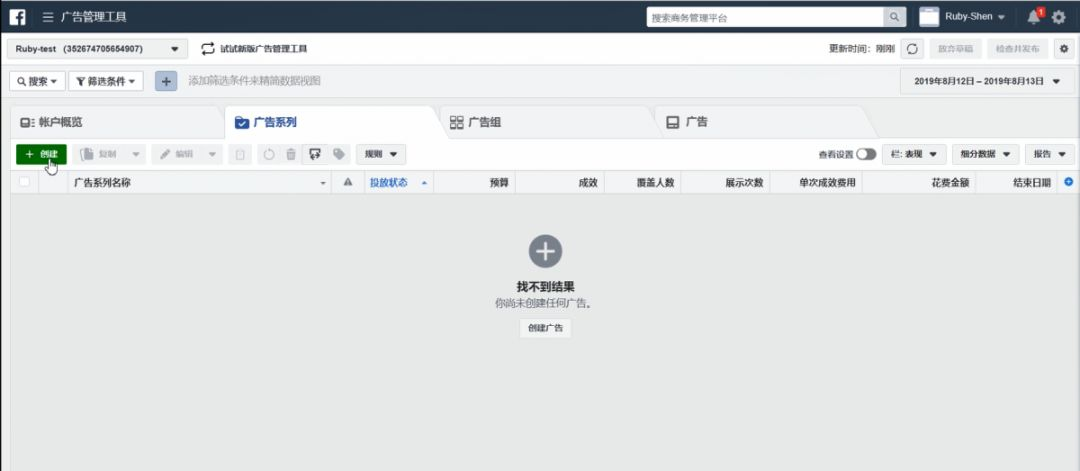
Task: Click the 试试新版广告管理工具 link
Action: coord(264,49)
